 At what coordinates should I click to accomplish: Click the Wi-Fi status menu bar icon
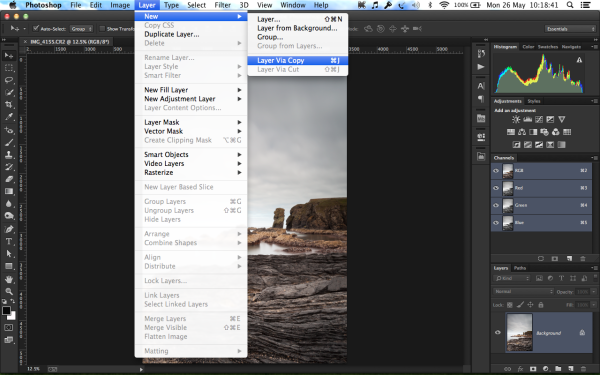tap(444, 5)
